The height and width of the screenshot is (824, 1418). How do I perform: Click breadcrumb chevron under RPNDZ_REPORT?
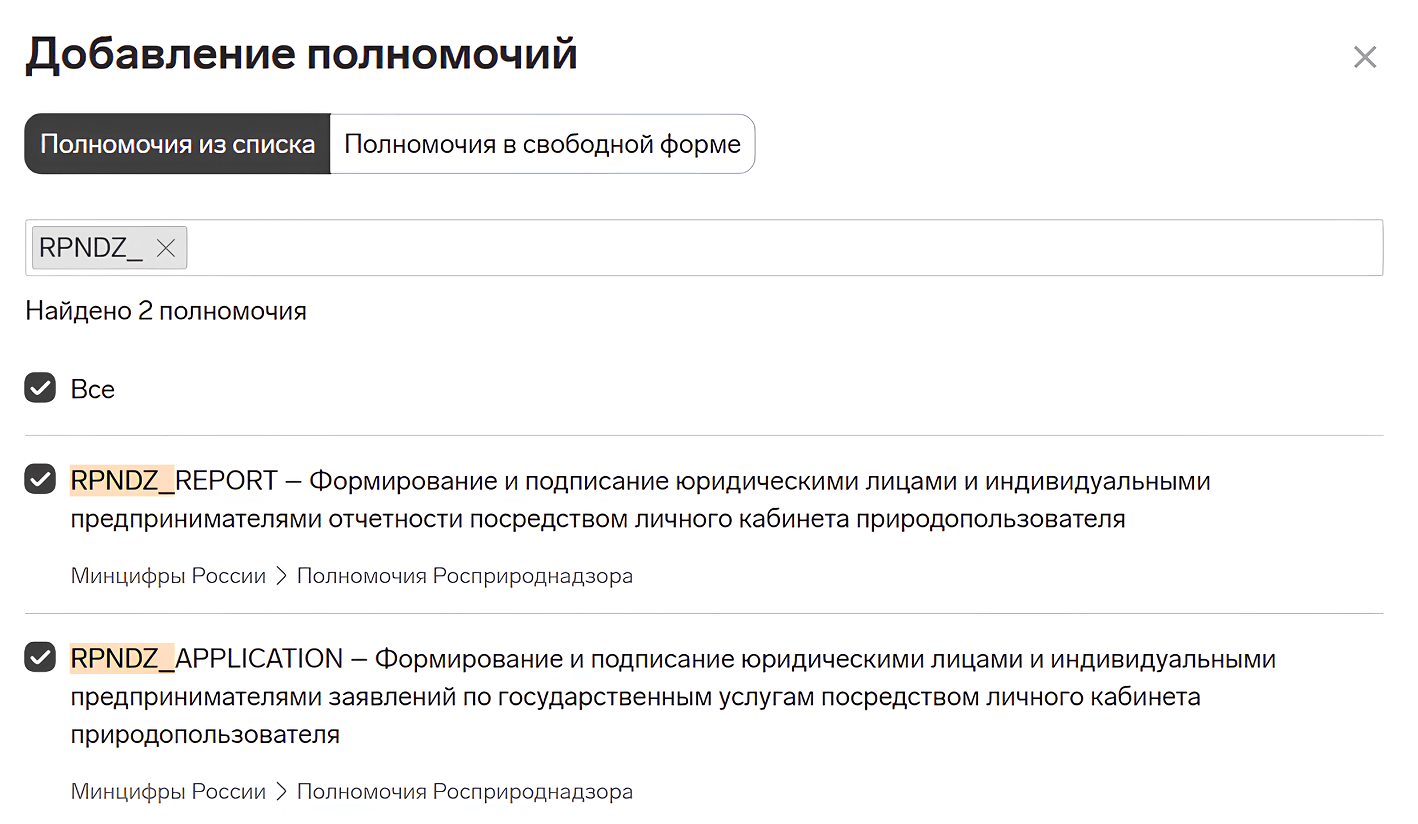tap(281, 576)
